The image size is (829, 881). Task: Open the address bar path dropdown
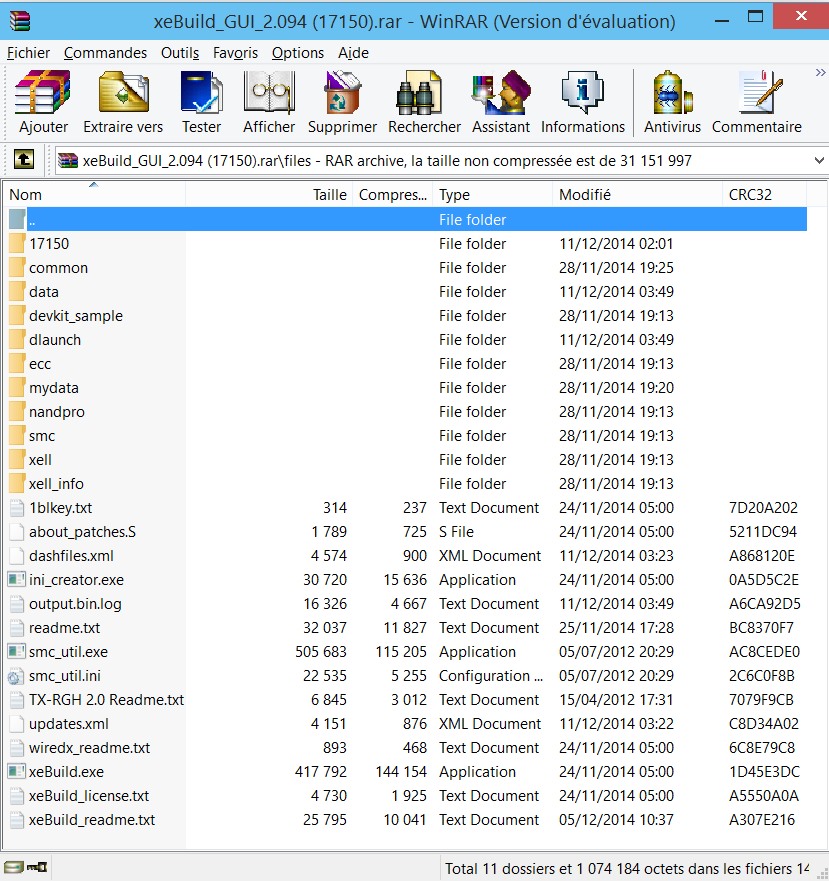click(819, 160)
